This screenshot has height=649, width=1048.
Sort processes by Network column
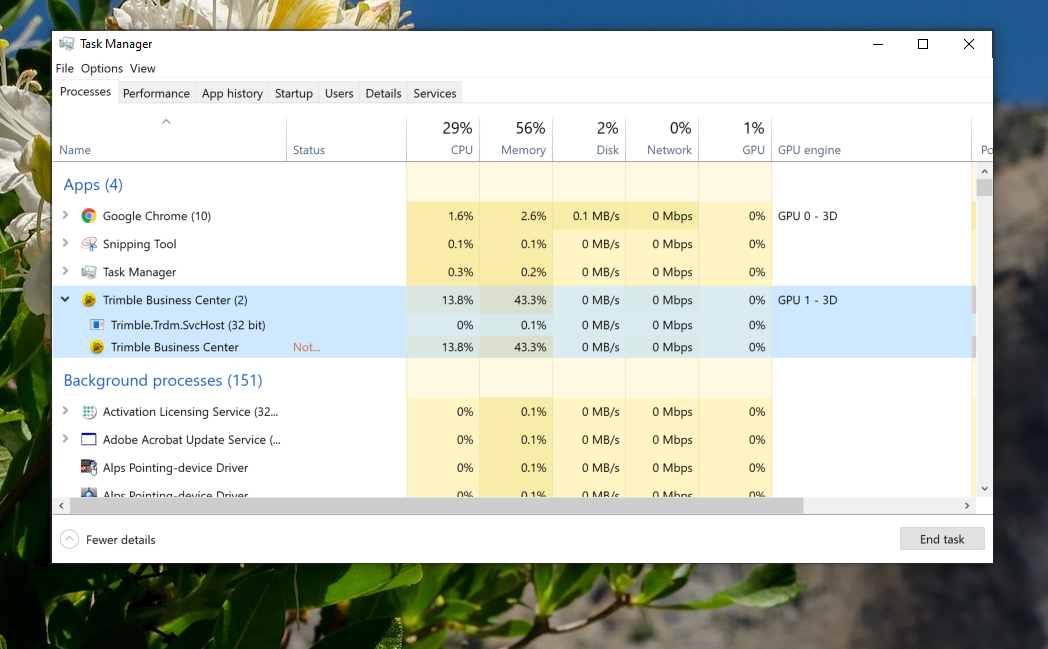click(662, 140)
